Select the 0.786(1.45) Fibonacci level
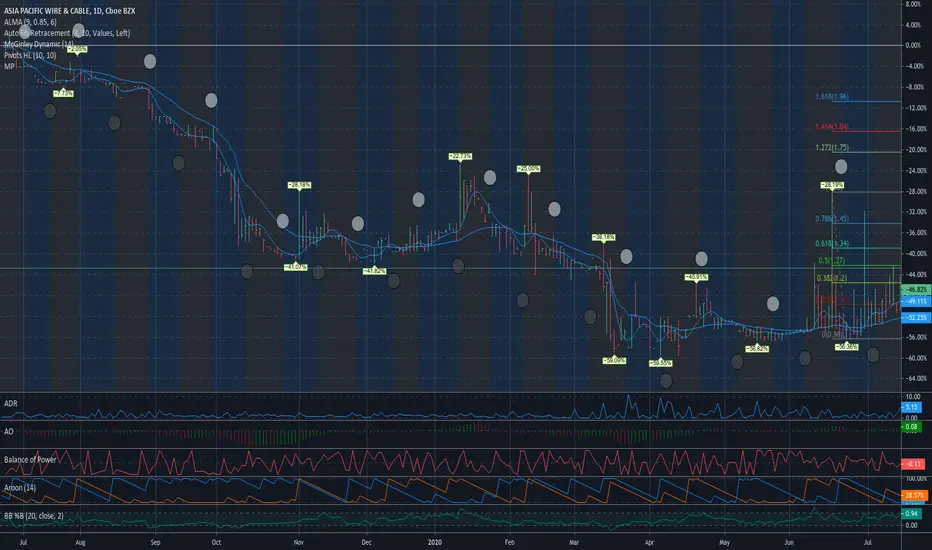 click(832, 219)
